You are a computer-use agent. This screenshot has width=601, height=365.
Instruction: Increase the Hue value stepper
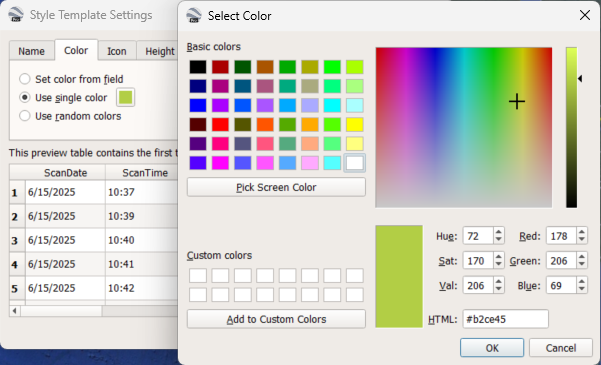(498, 232)
